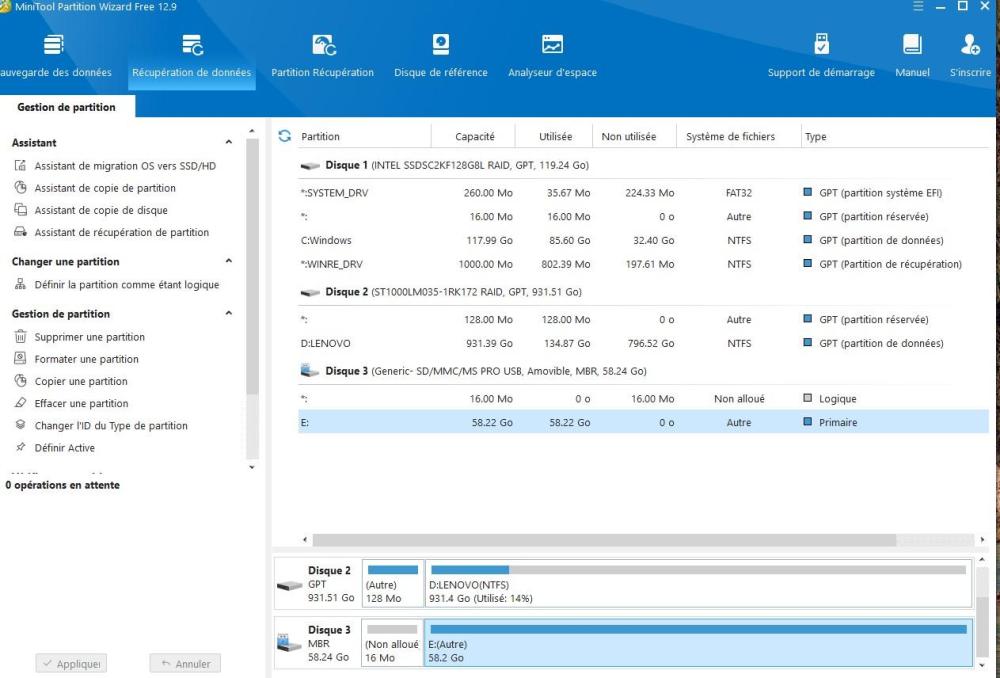Launch Partition Récupération from the toolbar
This screenshot has width=1000, height=678.
322,54
